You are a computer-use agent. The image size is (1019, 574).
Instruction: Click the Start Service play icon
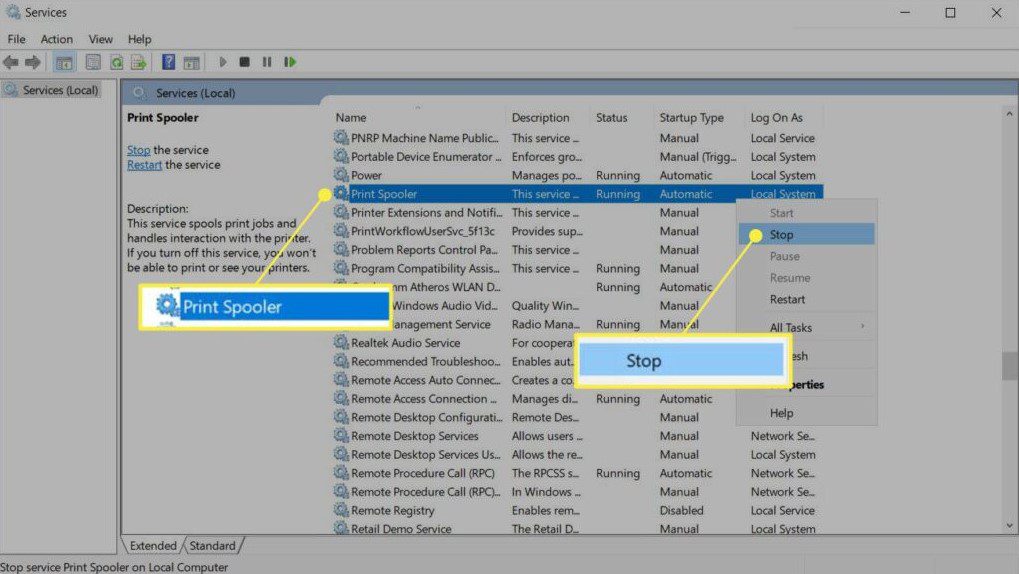[223, 62]
